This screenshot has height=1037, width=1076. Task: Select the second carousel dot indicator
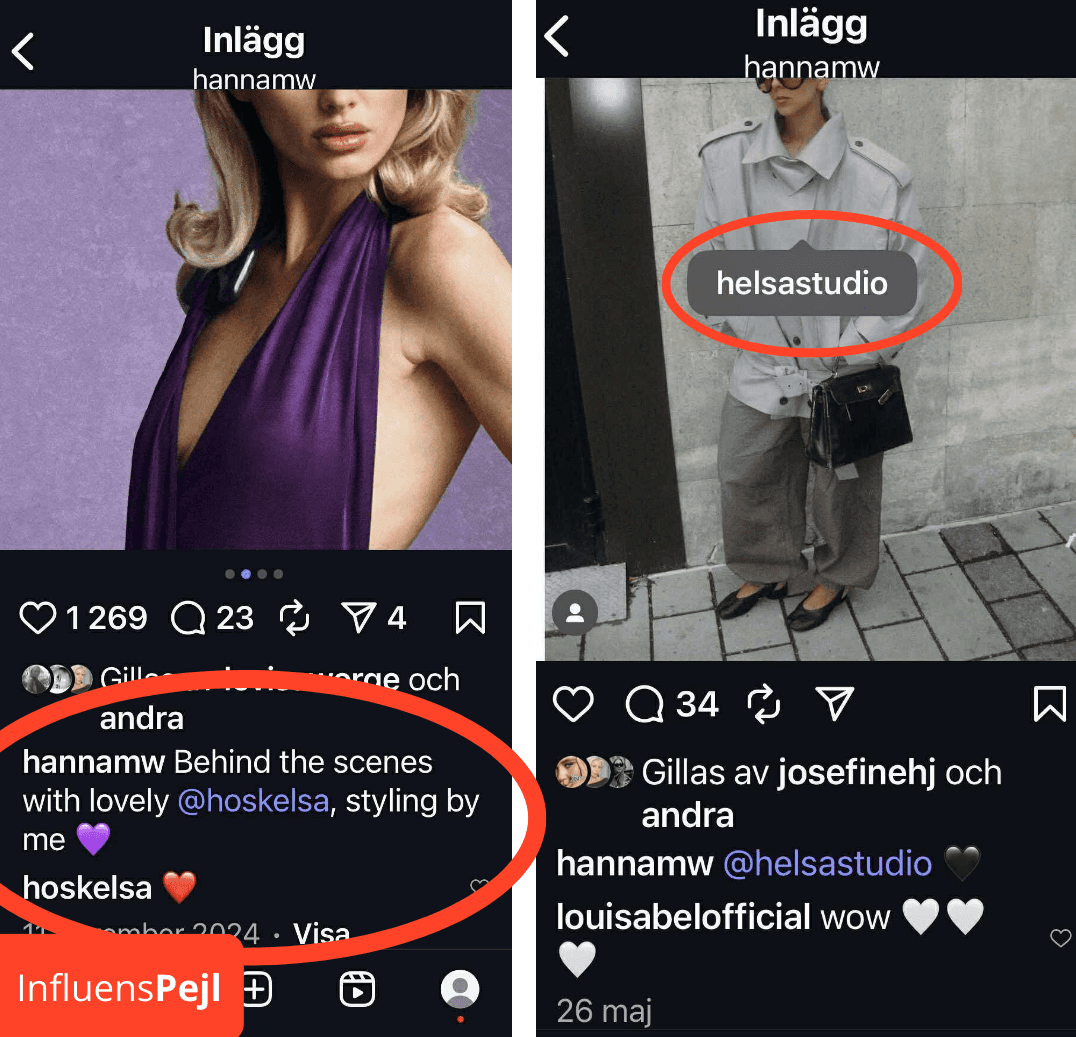[246, 574]
